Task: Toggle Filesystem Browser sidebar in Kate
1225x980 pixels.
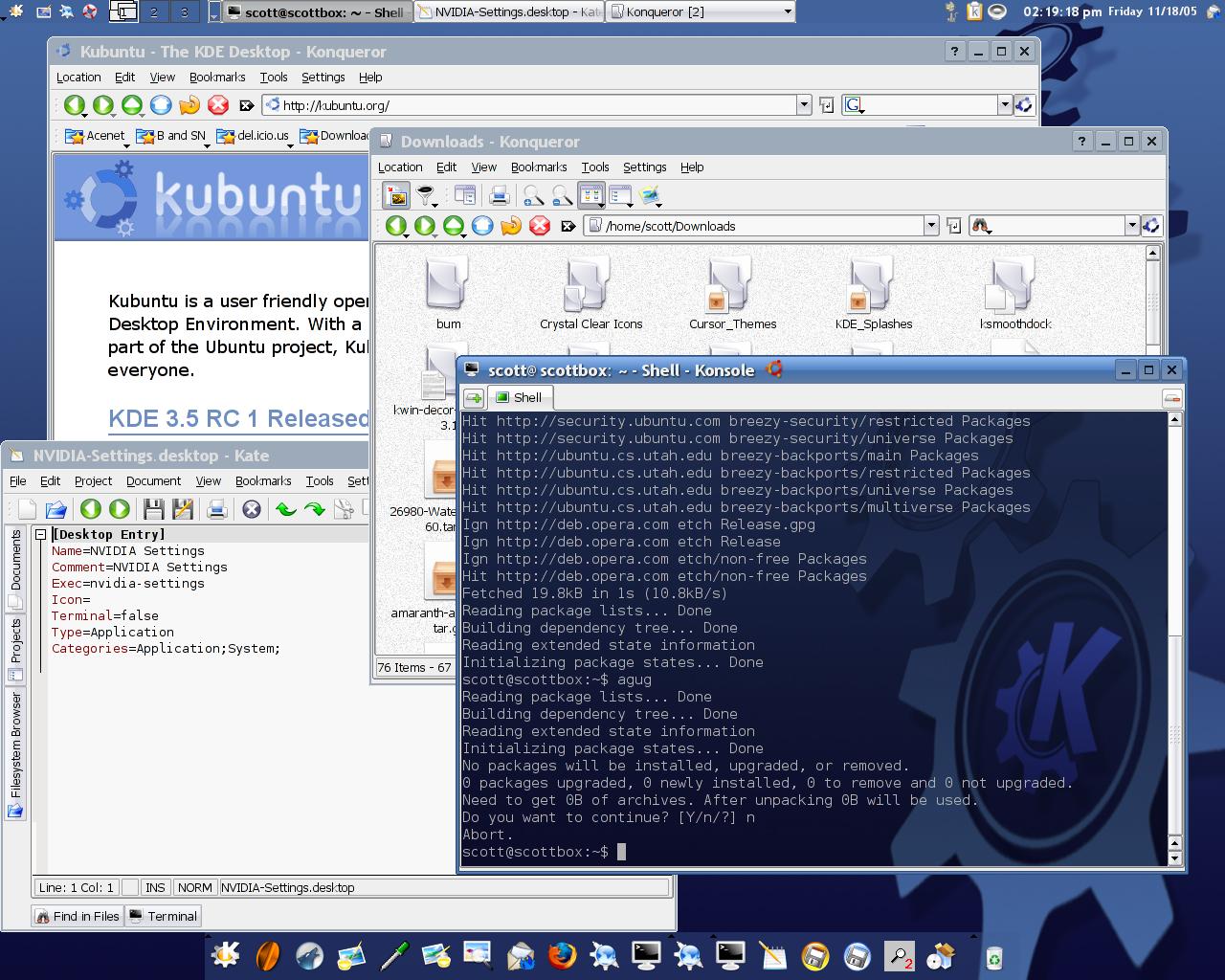Action: coord(15,754)
